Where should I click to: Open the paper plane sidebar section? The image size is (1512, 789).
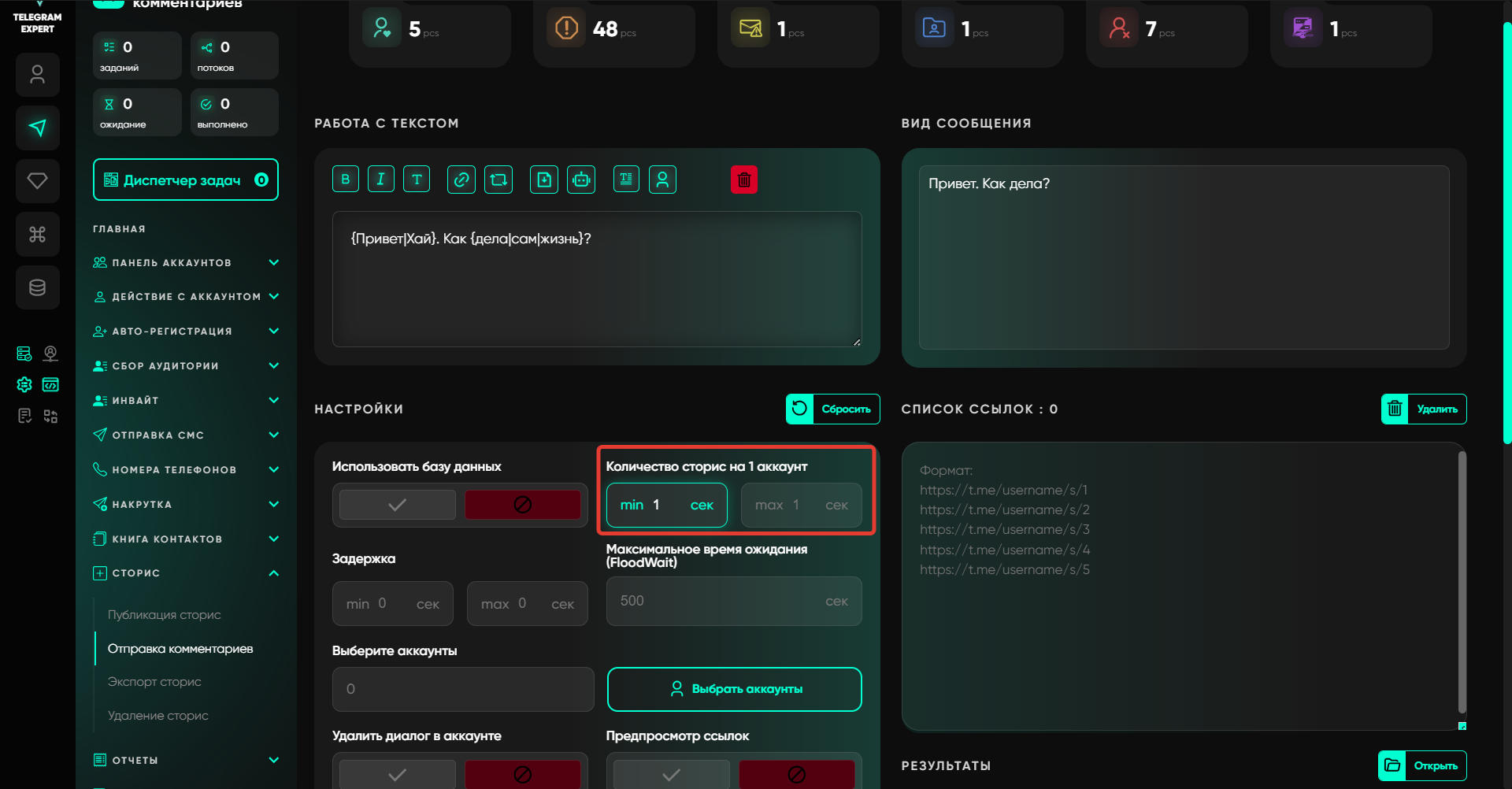pos(37,128)
